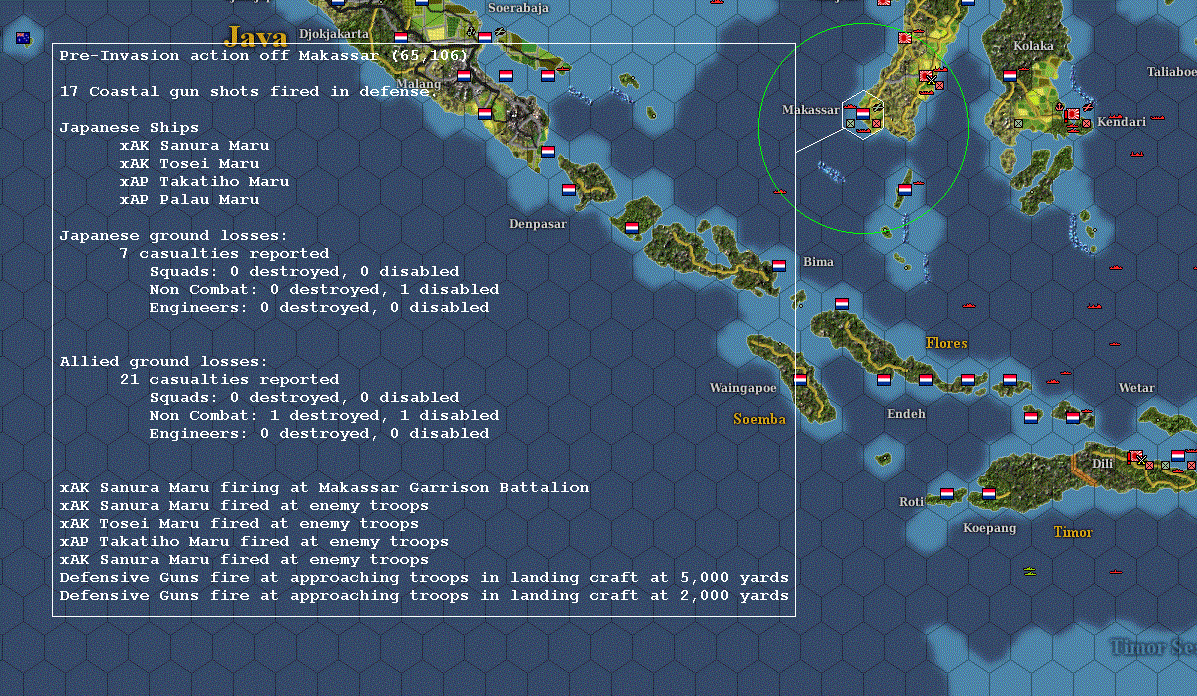Screen dimensions: 1197x696
Task: Click the 'Japanese ground losses:' heading
Action: [x=173, y=236]
